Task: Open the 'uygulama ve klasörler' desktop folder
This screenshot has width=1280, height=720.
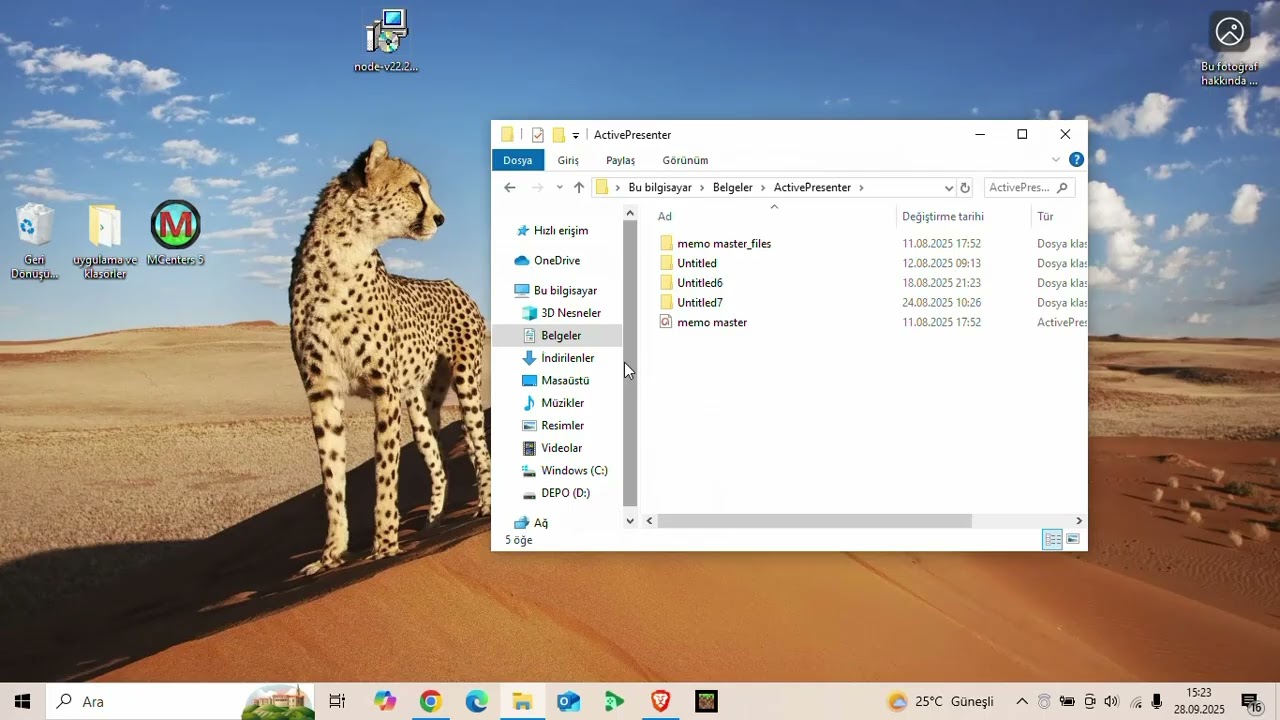Action: tap(105, 240)
